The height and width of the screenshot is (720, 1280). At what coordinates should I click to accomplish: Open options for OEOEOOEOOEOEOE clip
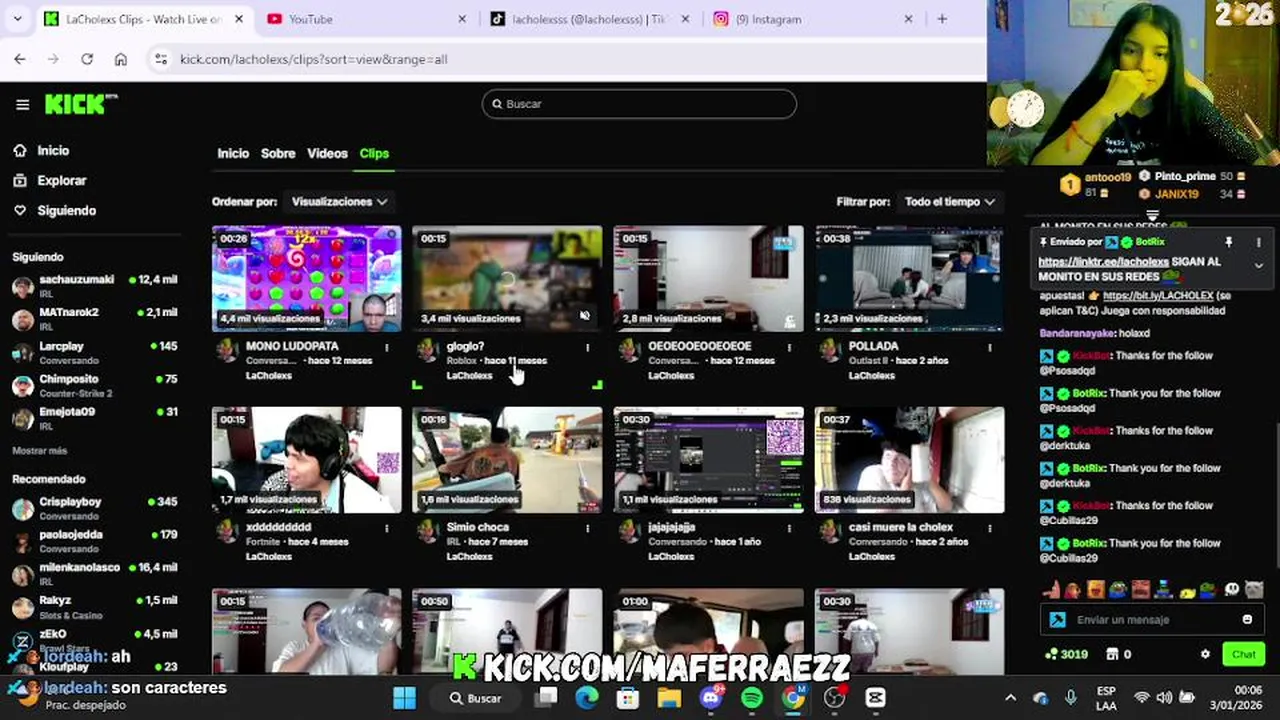pos(789,347)
